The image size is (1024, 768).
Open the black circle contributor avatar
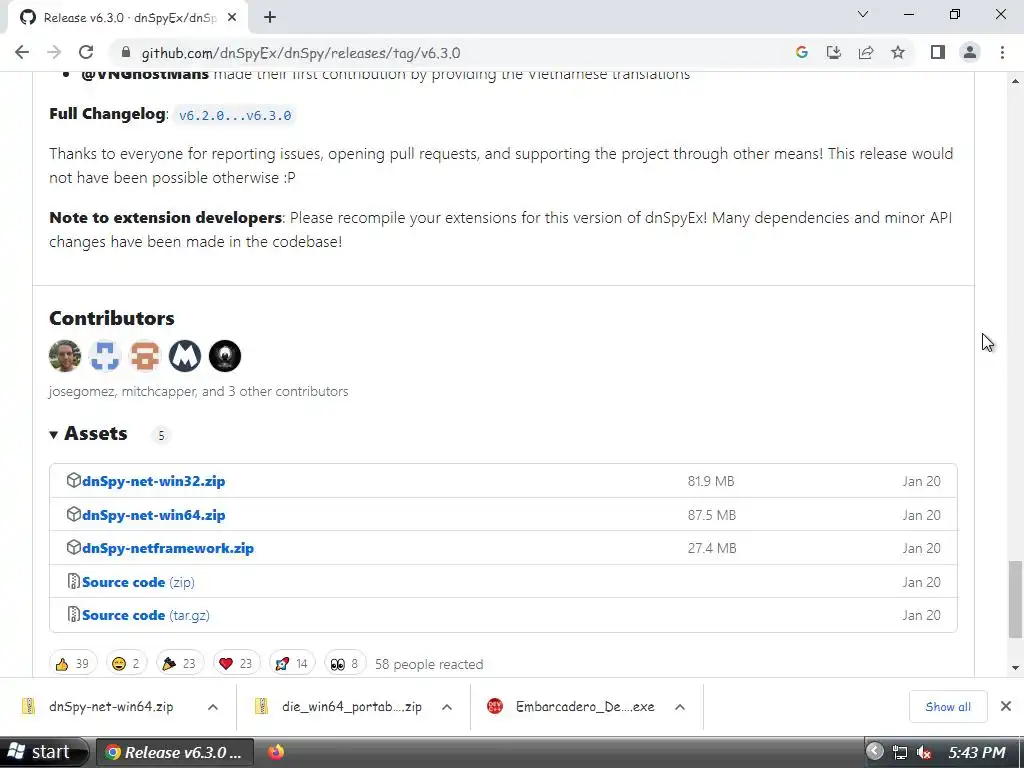(x=225, y=356)
